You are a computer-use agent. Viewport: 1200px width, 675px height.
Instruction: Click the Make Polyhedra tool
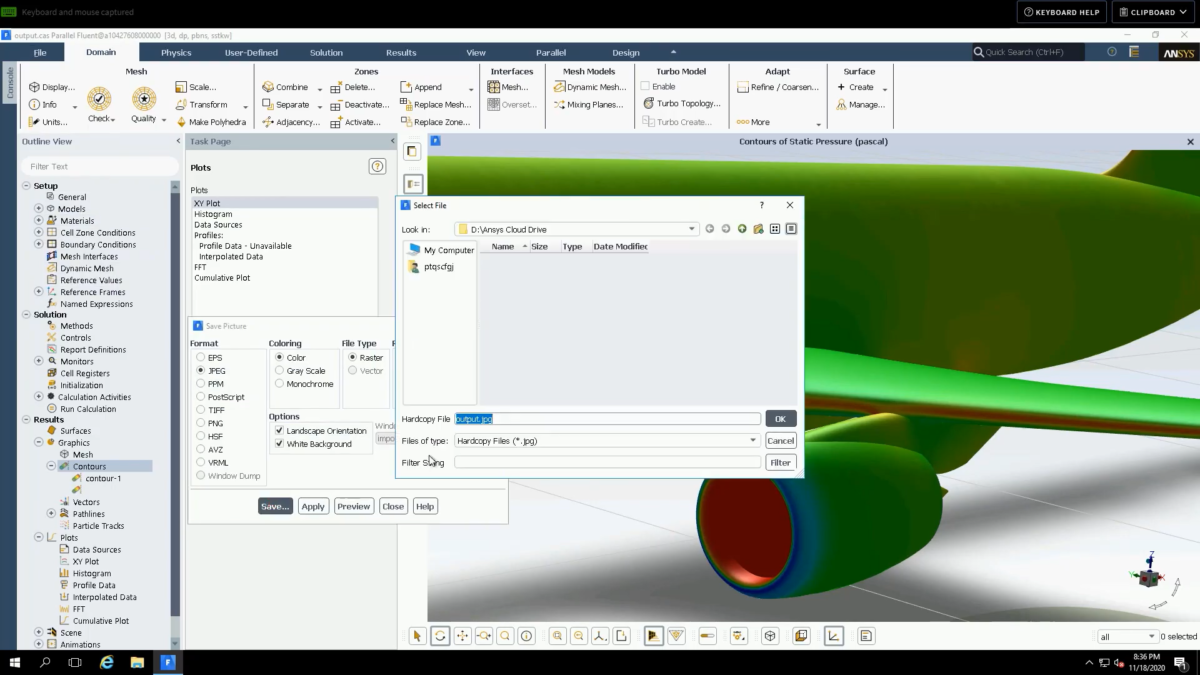point(210,122)
